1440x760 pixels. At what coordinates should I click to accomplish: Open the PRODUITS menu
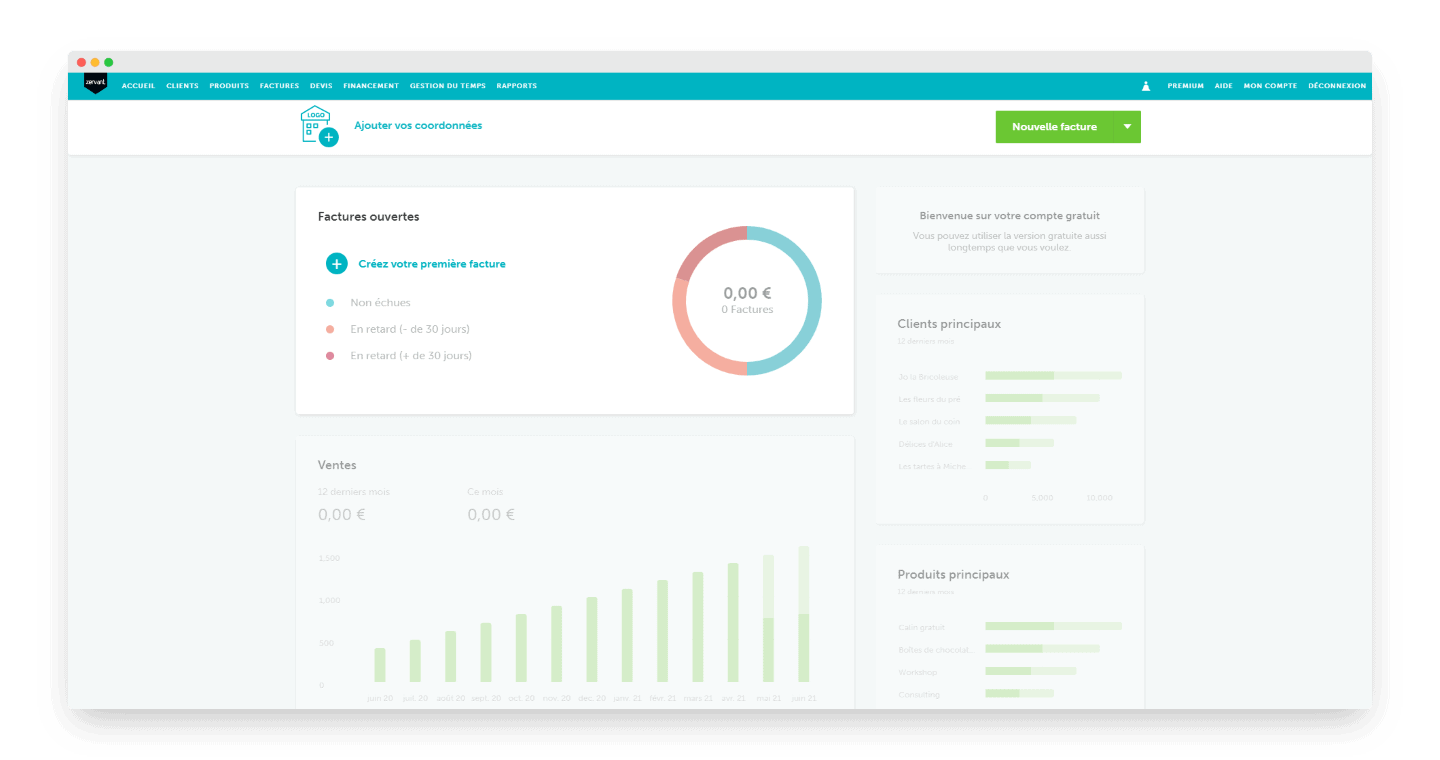229,86
